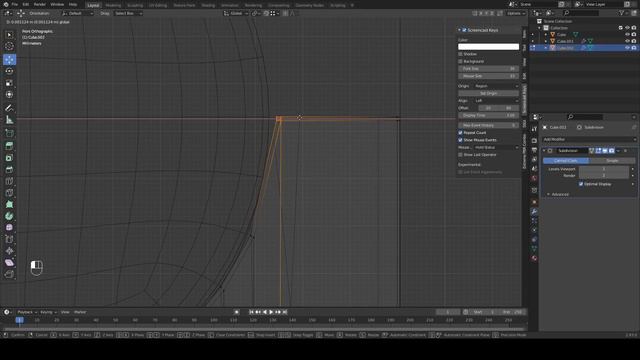The image size is (640, 360).
Task: Select the Transform tool
Action: point(9,94)
